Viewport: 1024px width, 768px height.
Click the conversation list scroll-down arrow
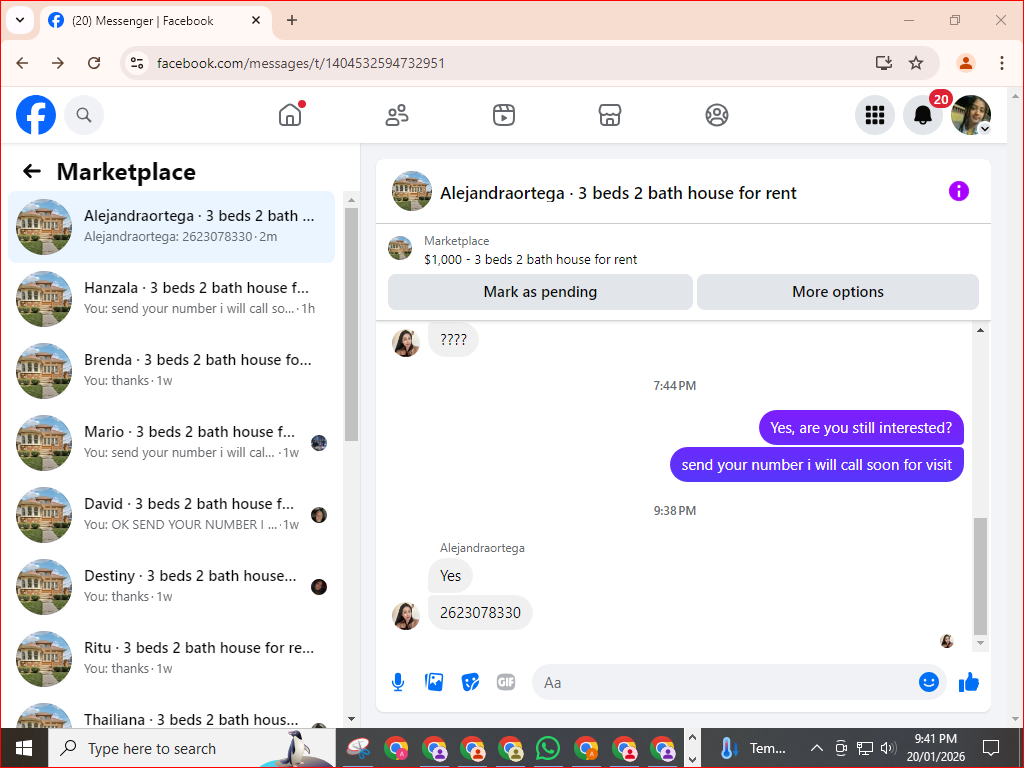pyautogui.click(x=351, y=719)
